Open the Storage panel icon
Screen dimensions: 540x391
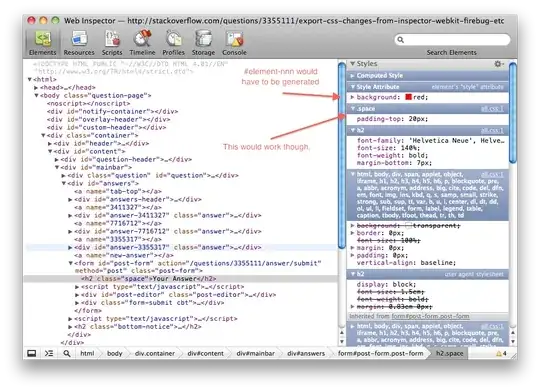tap(203, 39)
